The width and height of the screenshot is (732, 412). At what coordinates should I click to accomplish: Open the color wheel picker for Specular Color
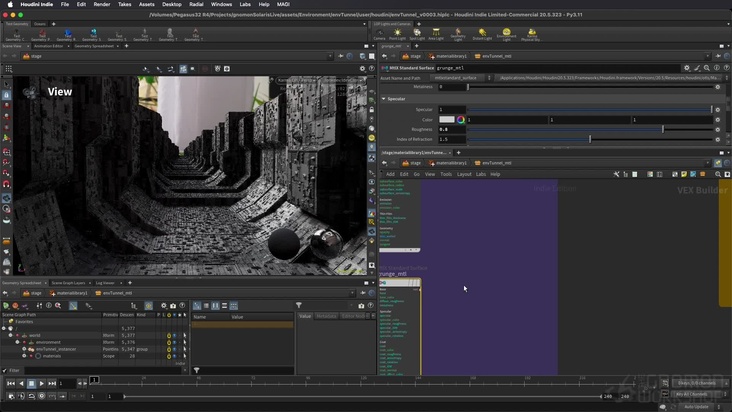coord(460,119)
